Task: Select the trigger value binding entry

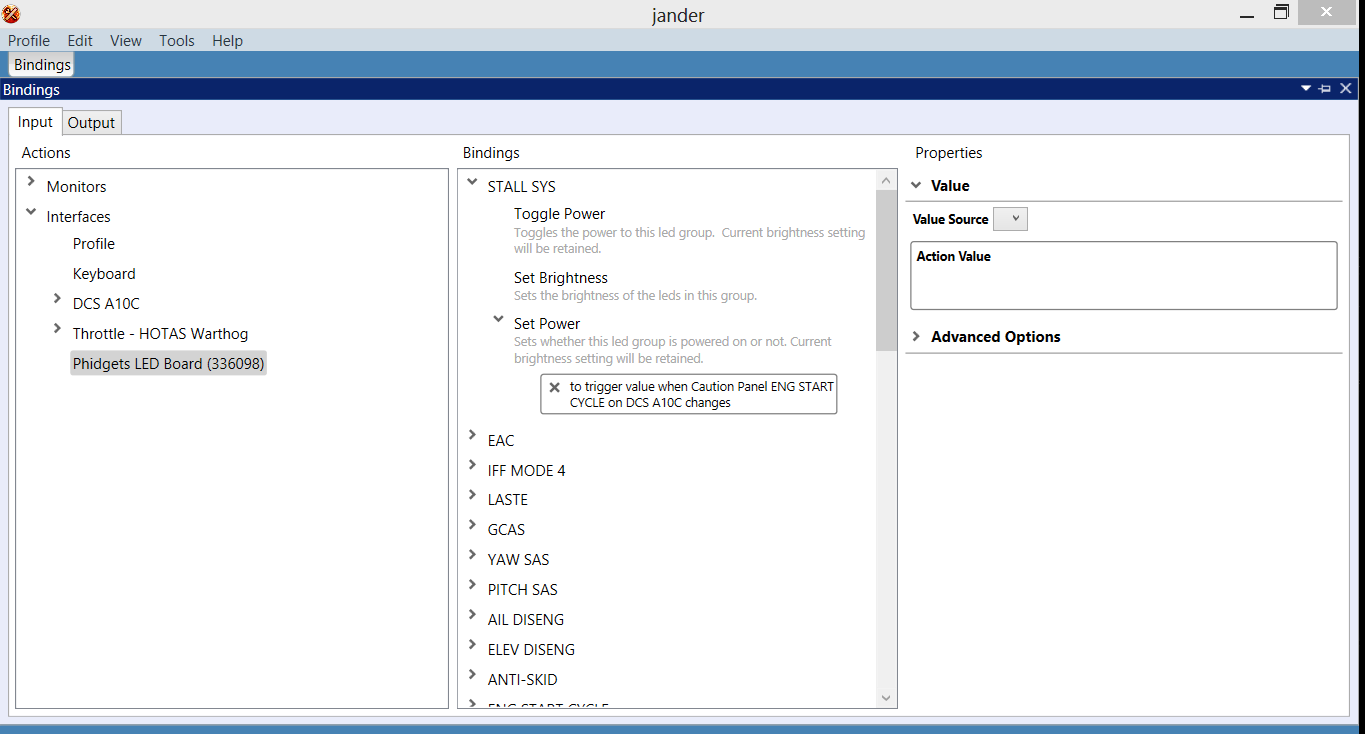Action: [x=689, y=394]
